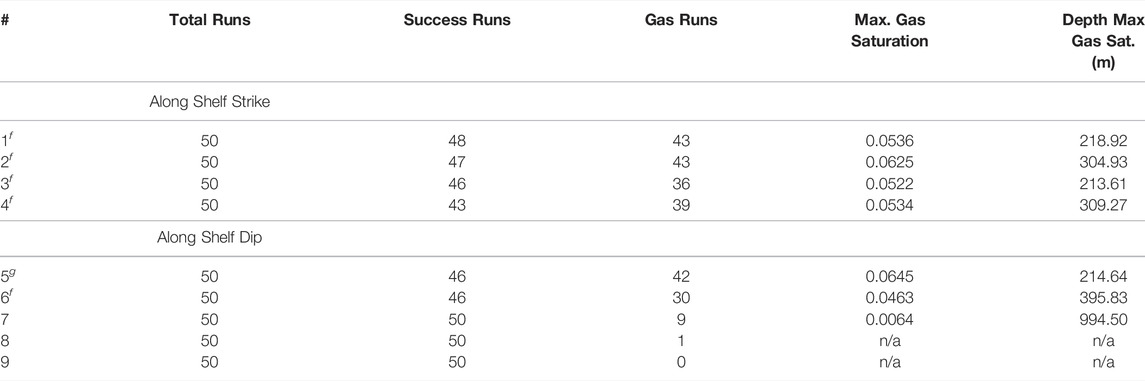The height and width of the screenshot is (381, 1145).
Task: Select the Along Shelf Dip section label
Action: click(210, 238)
